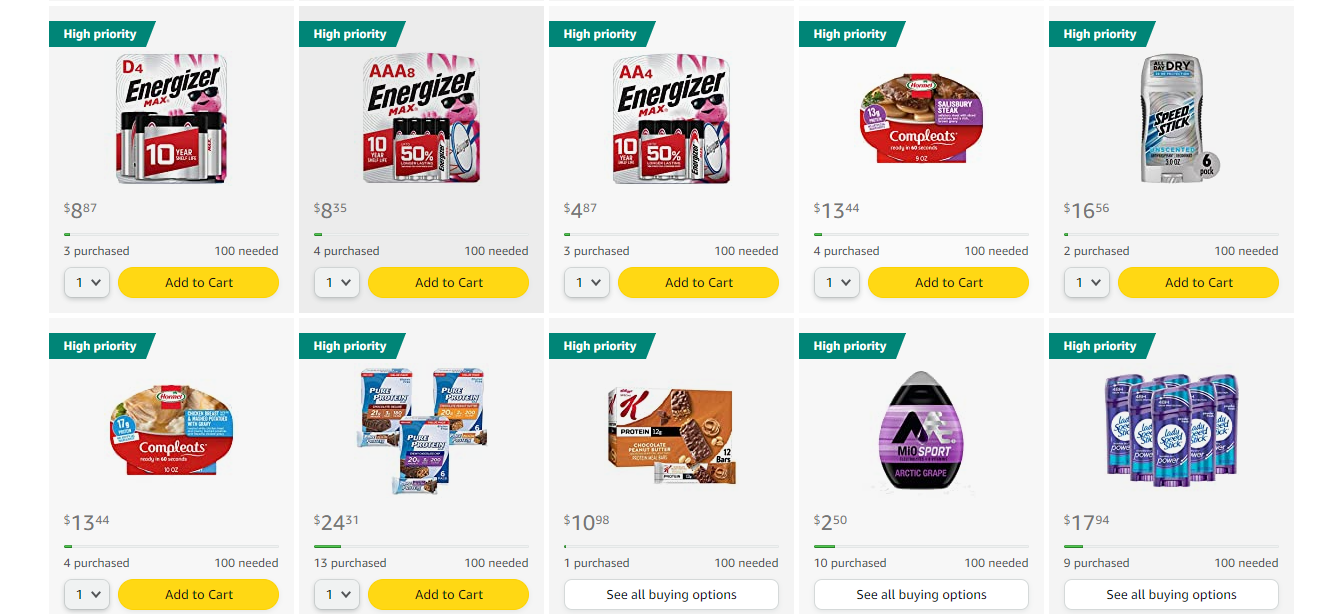
Task: Open the MiO Sport Arctic Grape image
Action: coord(921,431)
